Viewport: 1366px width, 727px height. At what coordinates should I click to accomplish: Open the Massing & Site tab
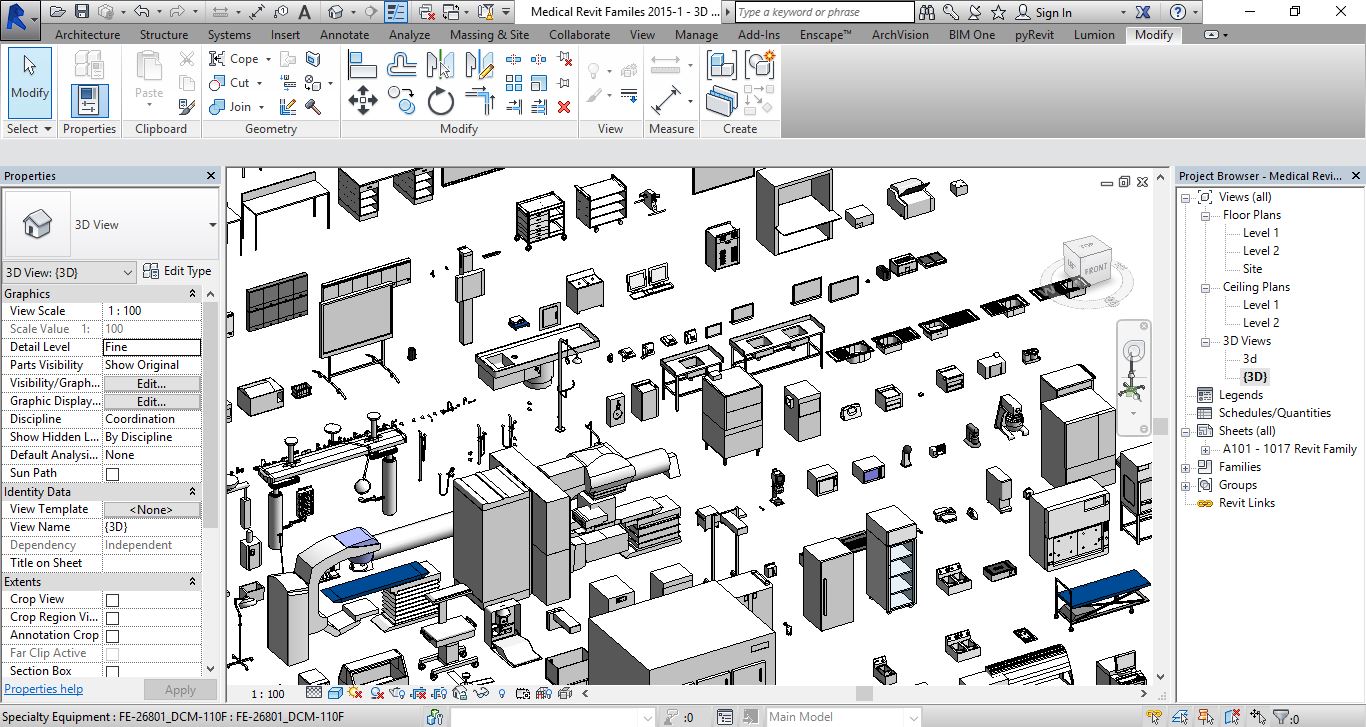(x=489, y=34)
